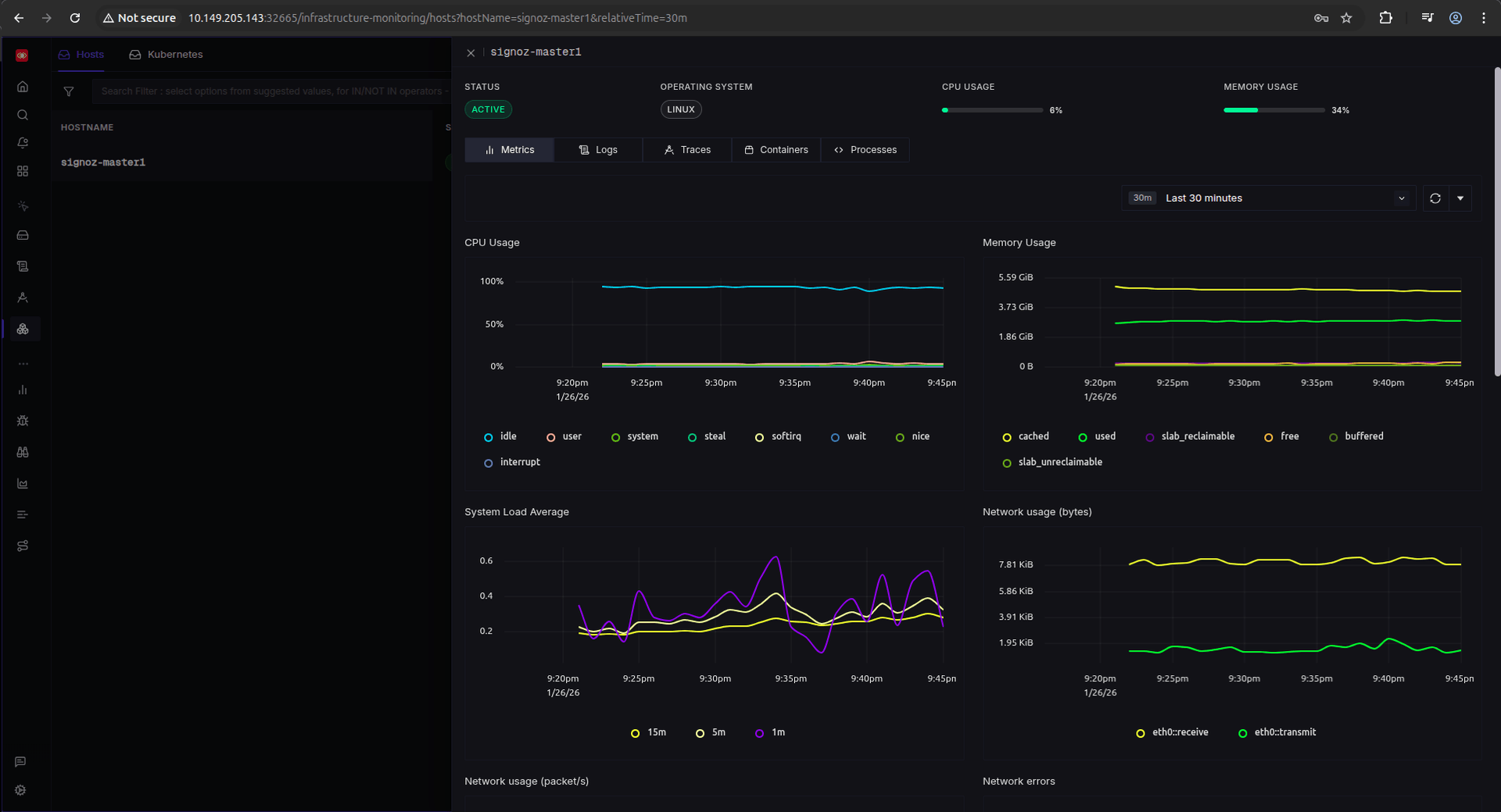Toggle the buffered memory series
The width and height of the screenshot is (1501, 812).
tap(1356, 437)
